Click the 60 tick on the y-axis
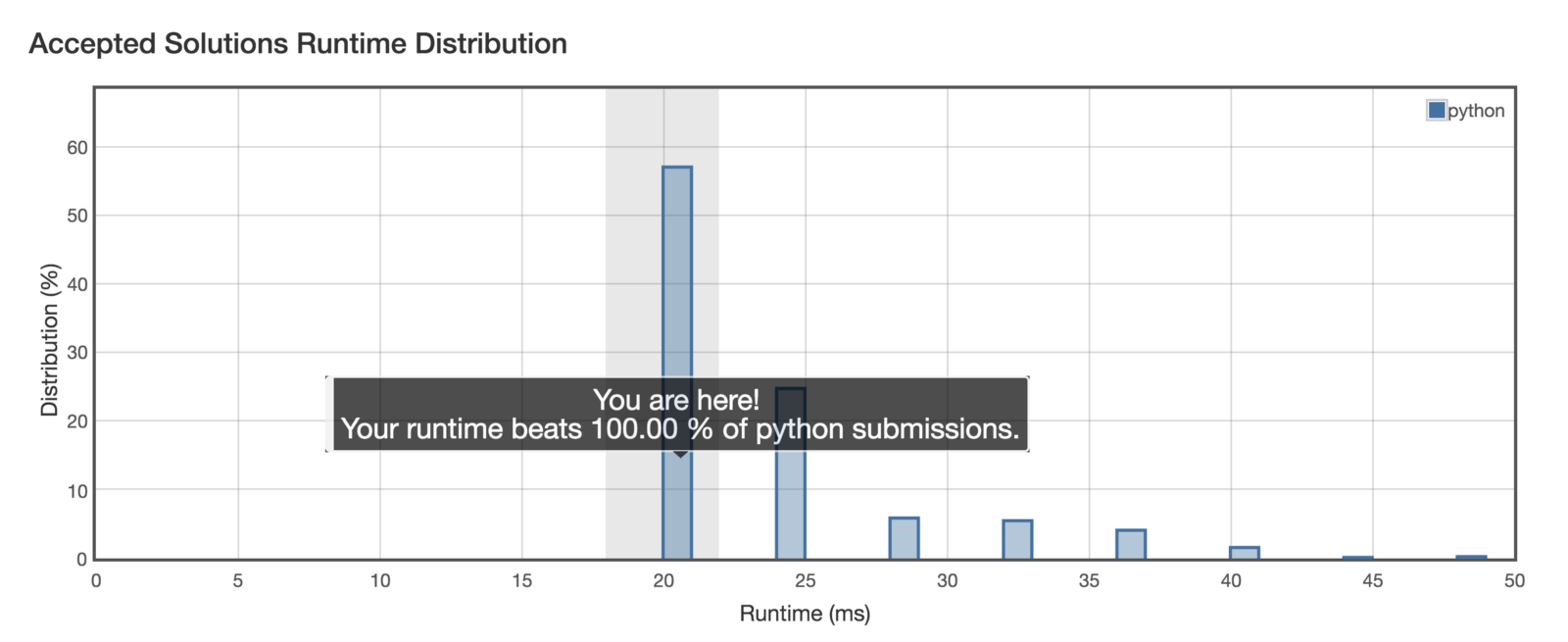 click(x=77, y=148)
